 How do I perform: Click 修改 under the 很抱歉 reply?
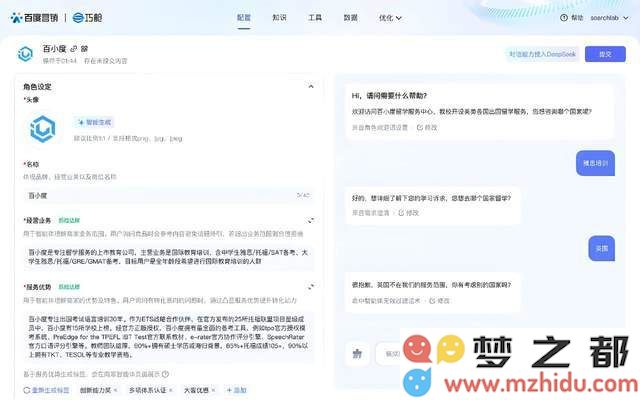click(439, 300)
